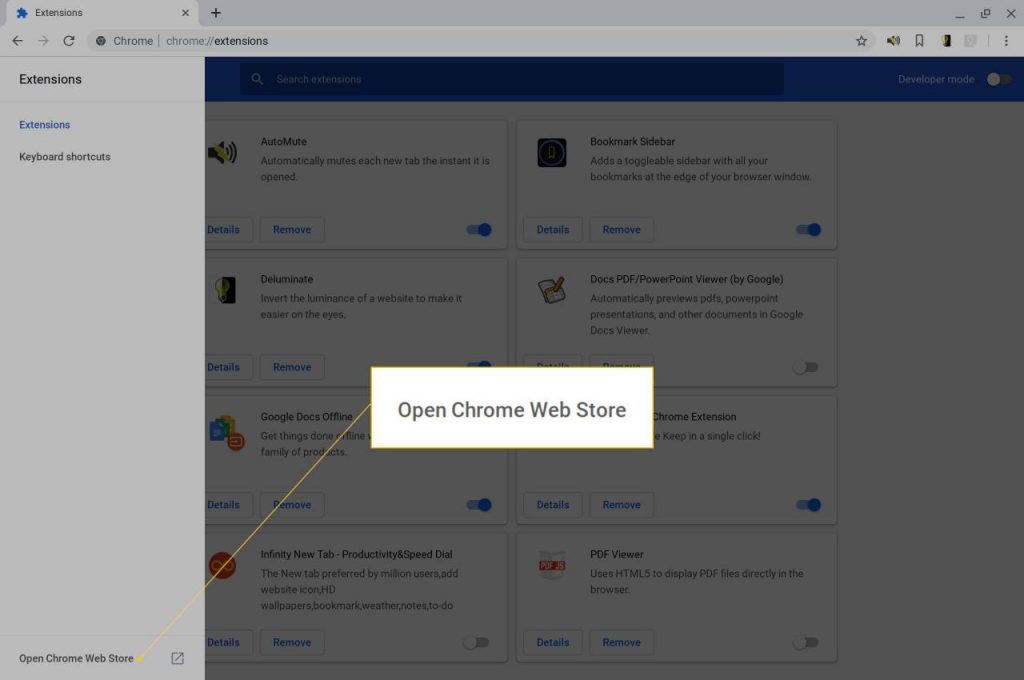Click the greyed extension icon in toolbar
Viewport: 1024px width, 680px height.
point(971,40)
